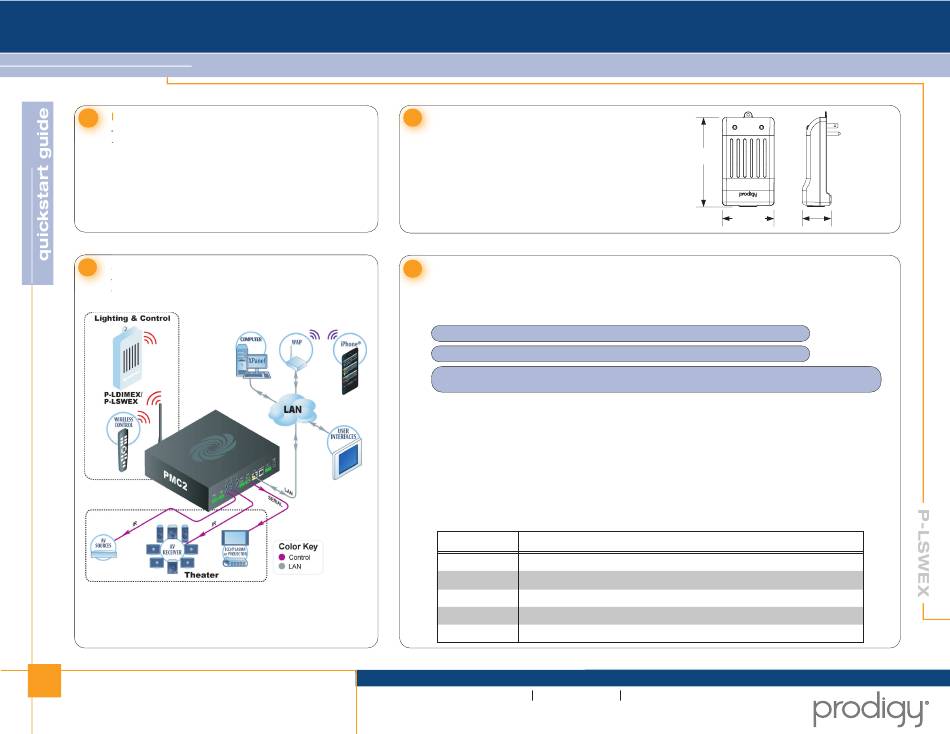Click the "Color Key" legend title
This screenshot has height=734, width=950.
click(298, 546)
